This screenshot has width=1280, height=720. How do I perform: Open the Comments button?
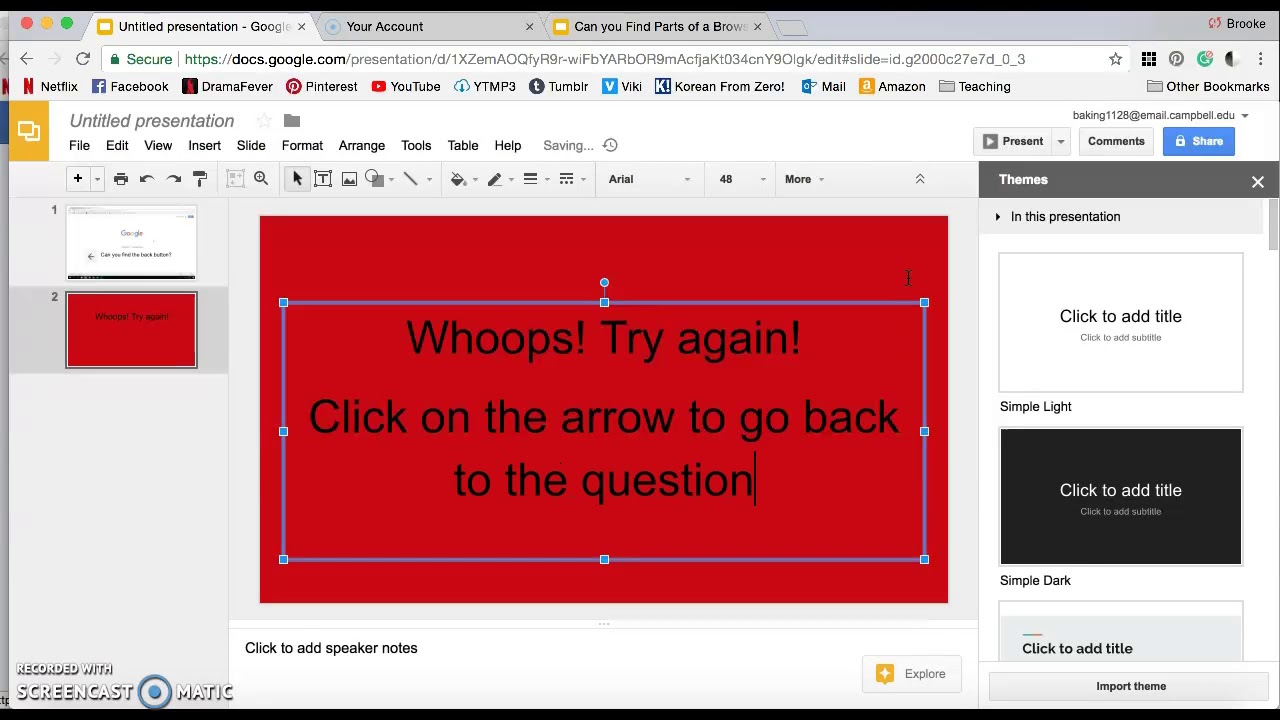pyautogui.click(x=1116, y=141)
